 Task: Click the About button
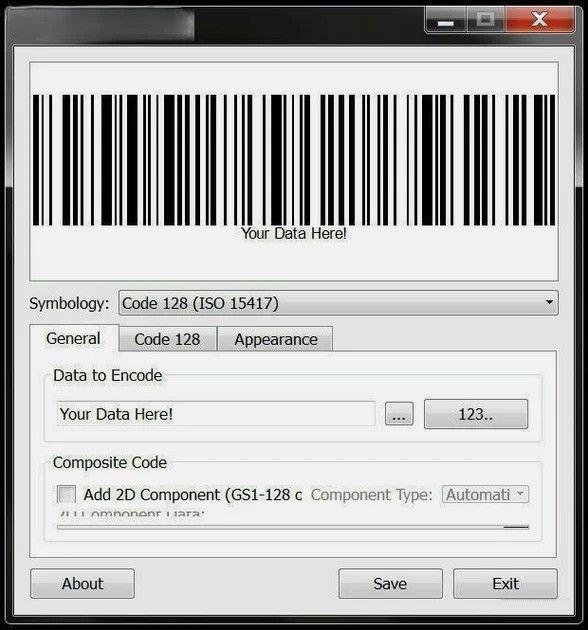point(82,583)
